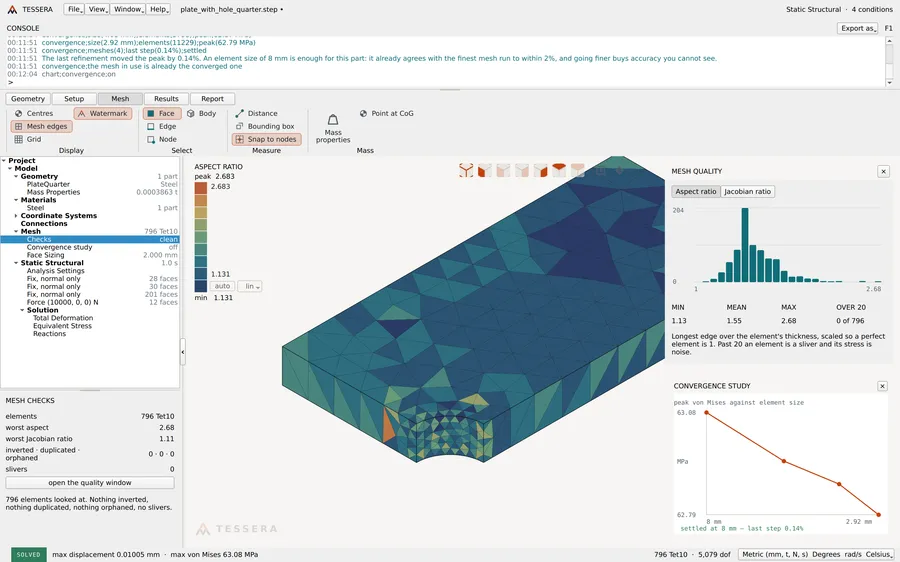Click the aspect ratio legend peak swatch
Image resolution: width=900 pixels, height=562 pixels.
tap(201, 187)
